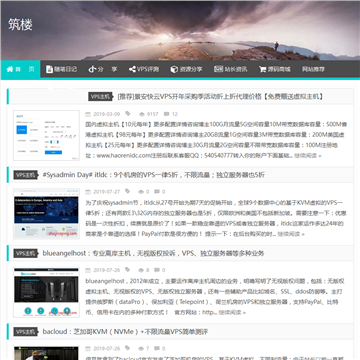Open thumbnail of the blueangelhost post
The height and width of the screenshot is (360, 360).
coord(46,292)
